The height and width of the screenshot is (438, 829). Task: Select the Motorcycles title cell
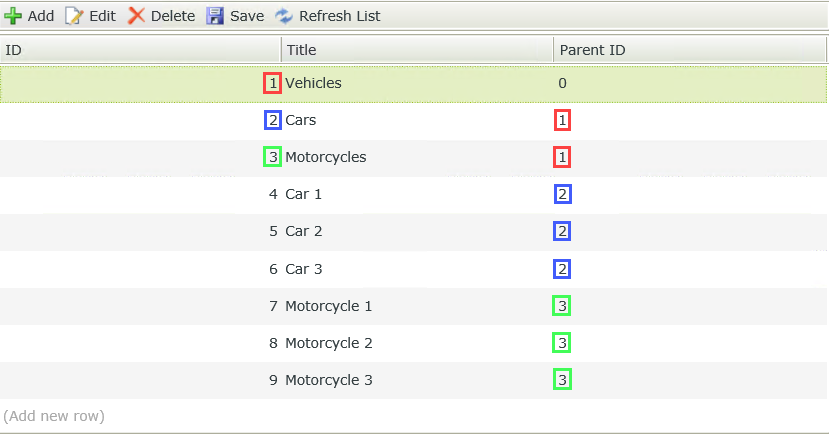[326, 157]
